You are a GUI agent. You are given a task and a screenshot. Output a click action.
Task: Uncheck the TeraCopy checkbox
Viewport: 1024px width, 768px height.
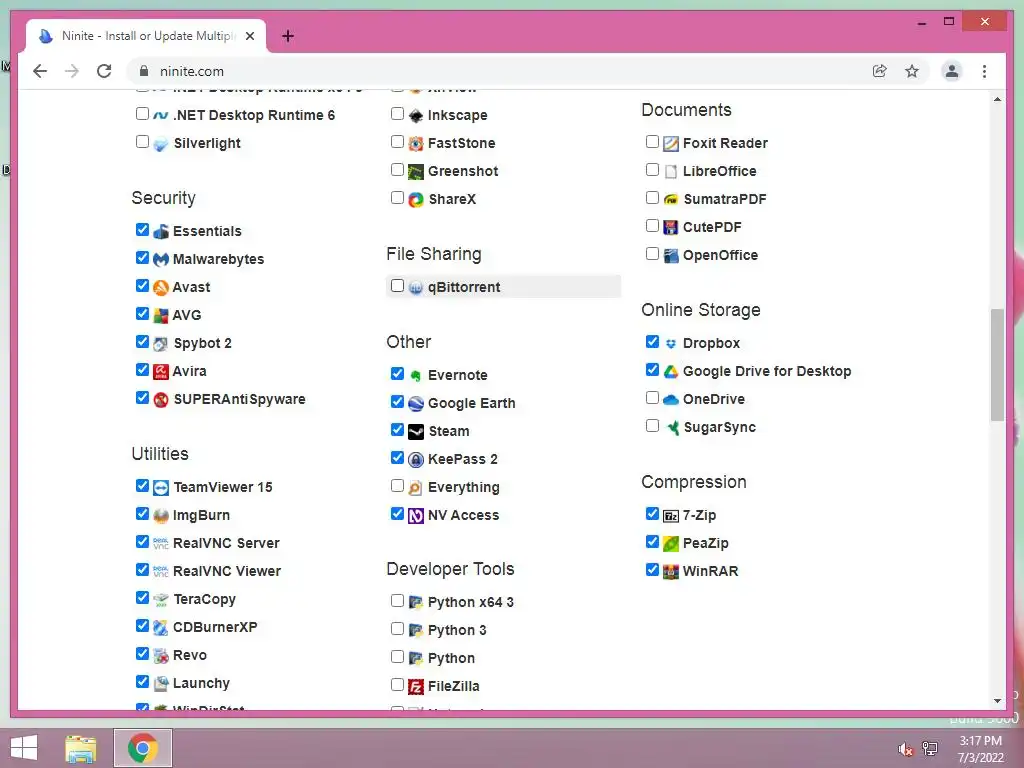(x=142, y=598)
